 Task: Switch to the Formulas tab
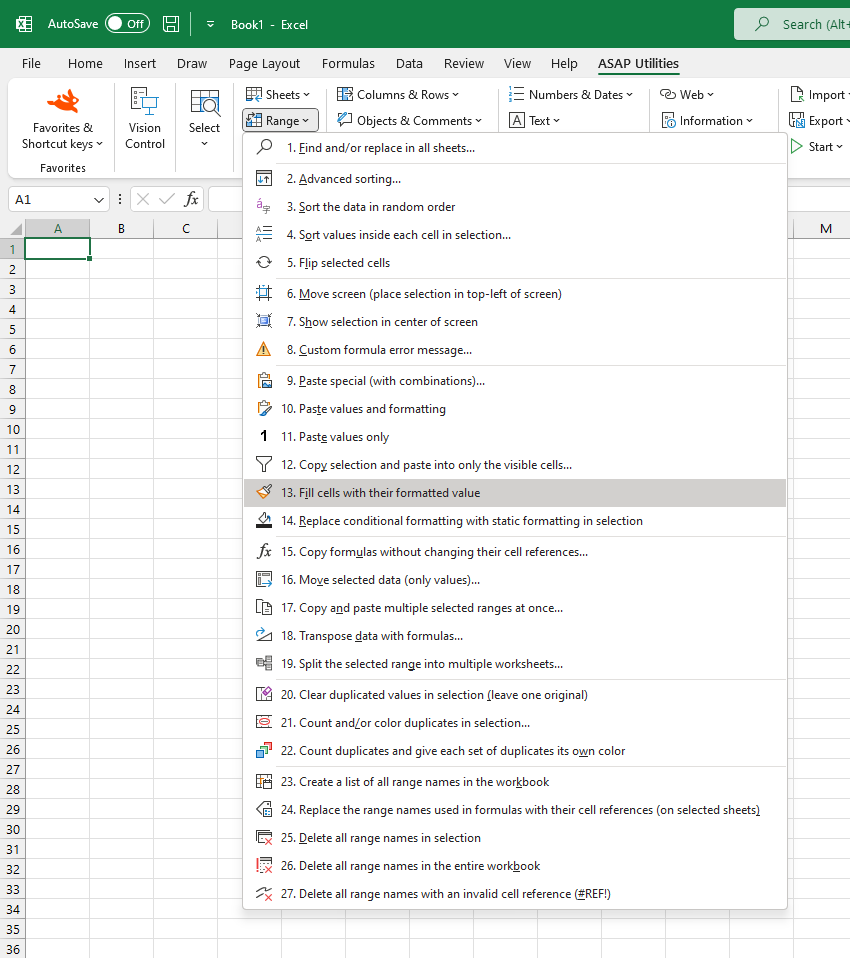348,64
